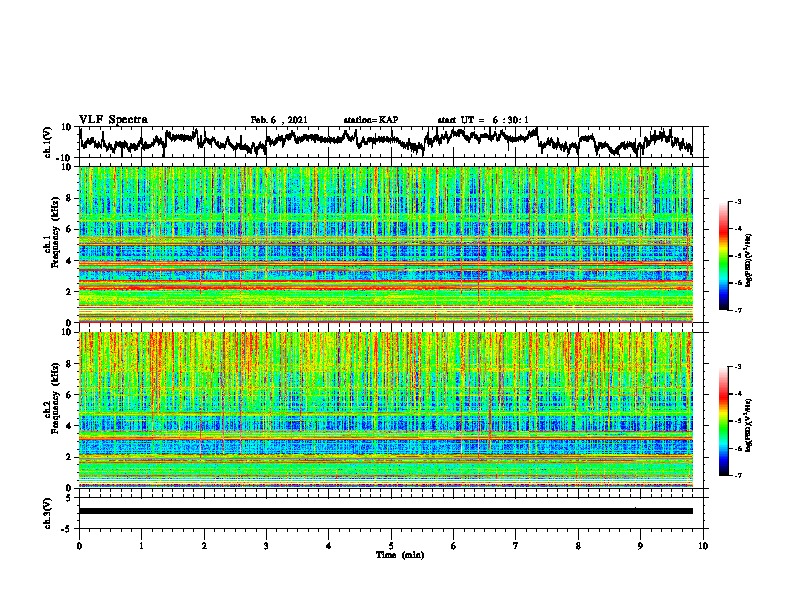Click the "4" tick on the time axis
The width and height of the screenshot is (792, 612).
(x=329, y=546)
